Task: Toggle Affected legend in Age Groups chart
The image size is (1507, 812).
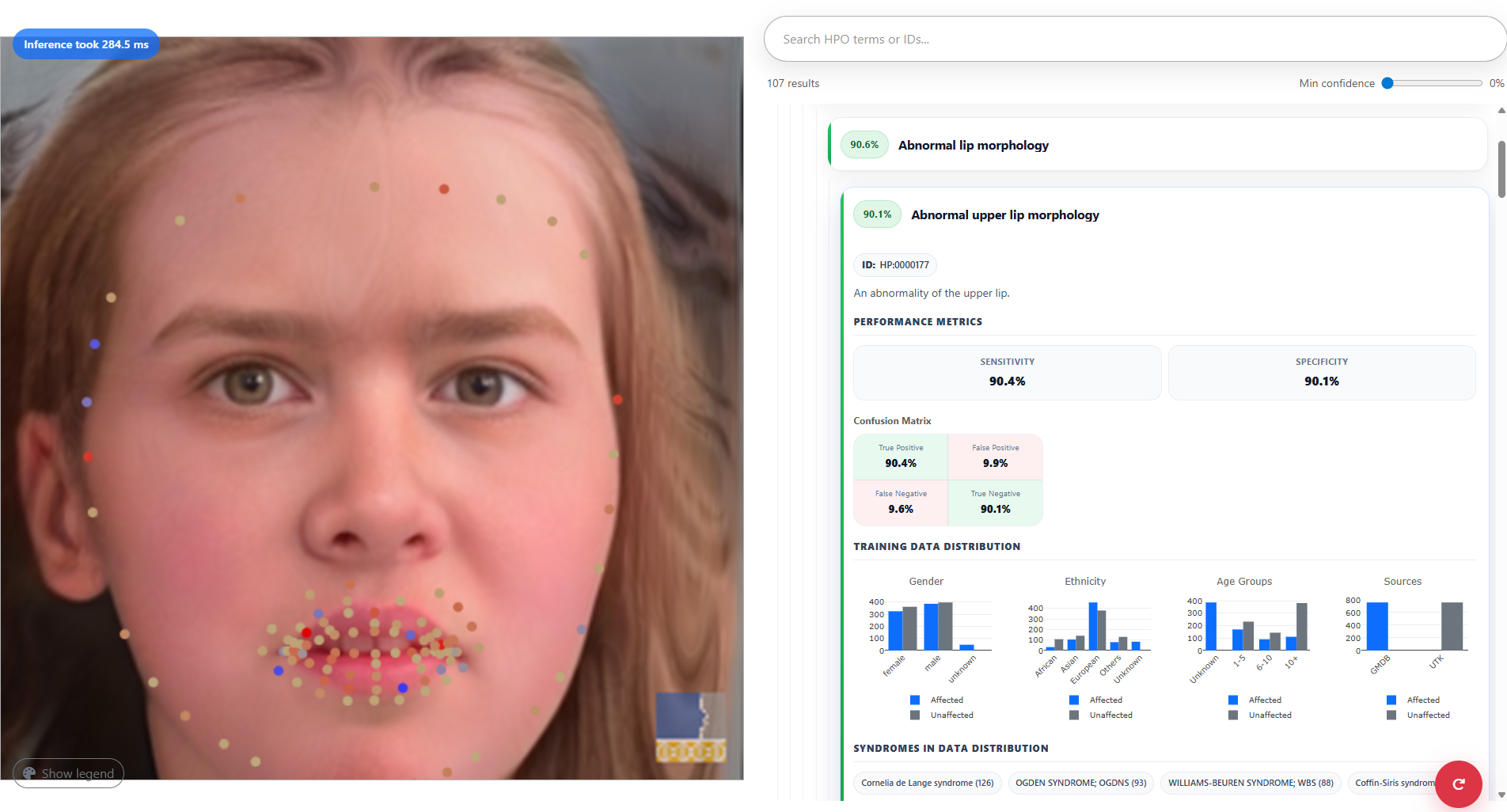Action: (x=1255, y=700)
